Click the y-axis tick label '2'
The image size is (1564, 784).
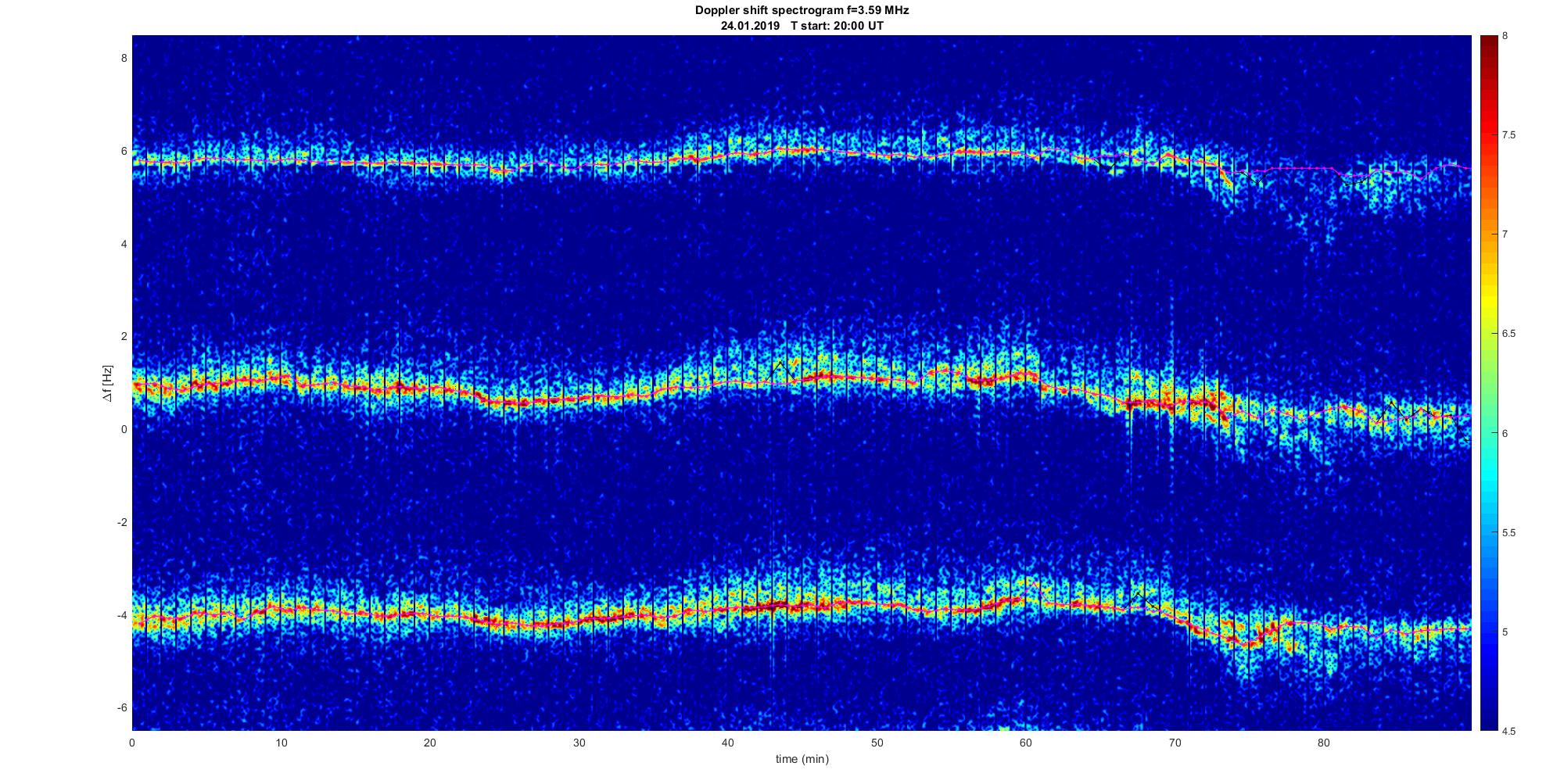tap(124, 336)
